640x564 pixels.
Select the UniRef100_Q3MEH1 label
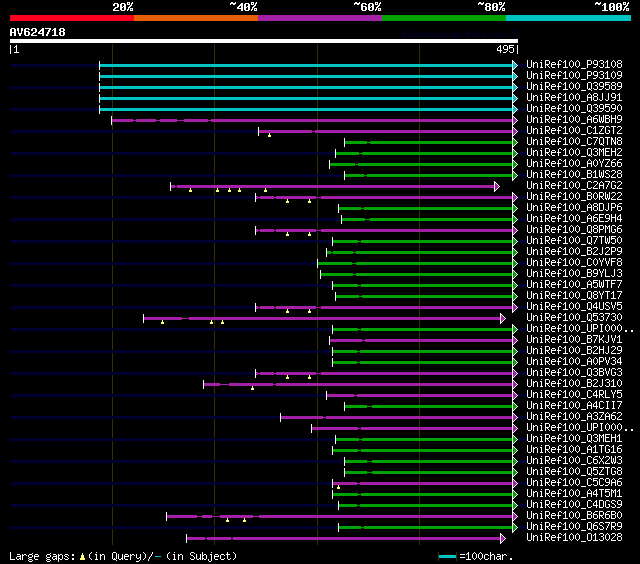click(x=574, y=439)
